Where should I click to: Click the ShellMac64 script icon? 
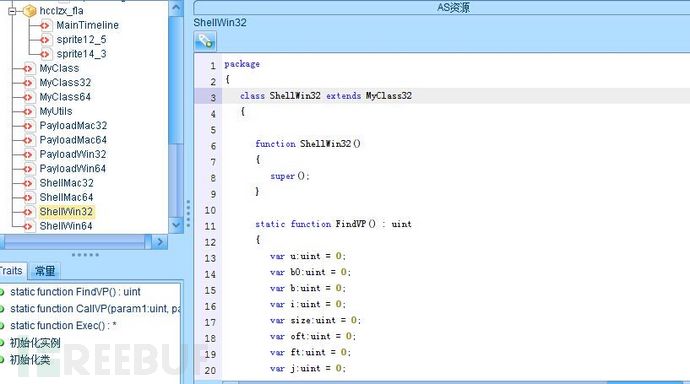tap(28, 197)
